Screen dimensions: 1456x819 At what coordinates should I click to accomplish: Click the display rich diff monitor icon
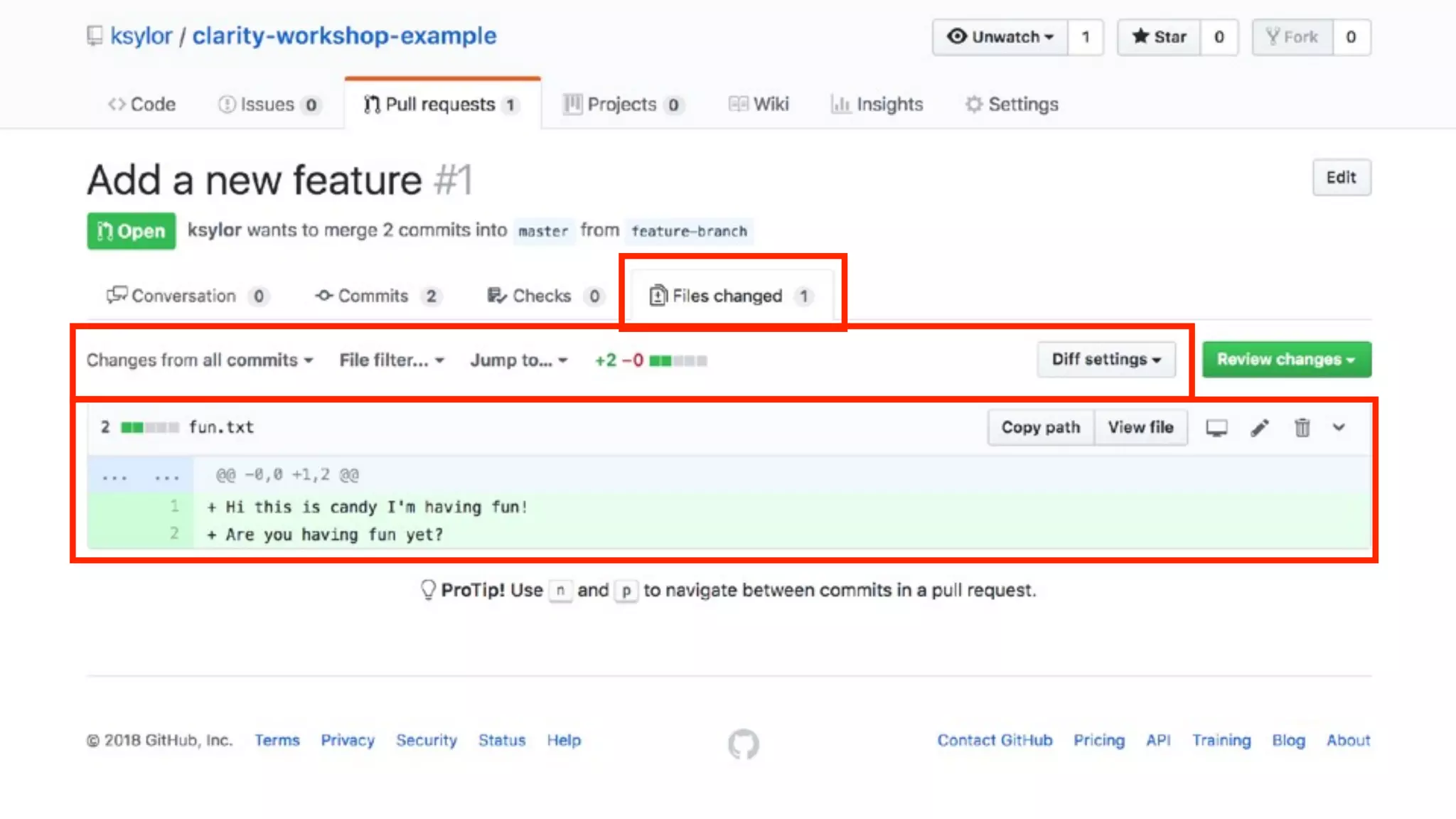[x=1216, y=428]
